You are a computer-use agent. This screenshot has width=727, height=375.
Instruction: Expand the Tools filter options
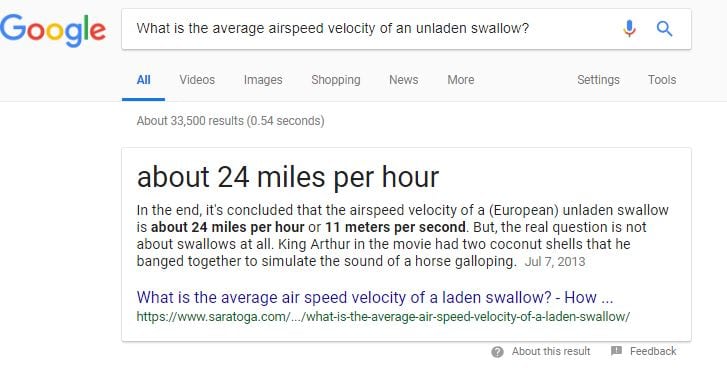click(662, 80)
